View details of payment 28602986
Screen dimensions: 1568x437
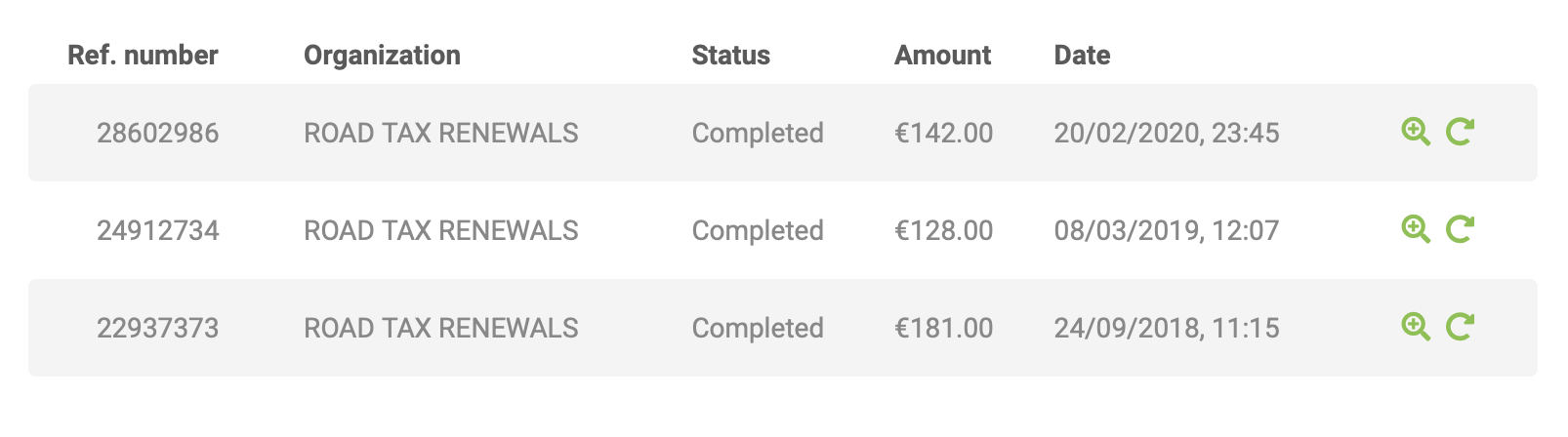(x=1416, y=132)
